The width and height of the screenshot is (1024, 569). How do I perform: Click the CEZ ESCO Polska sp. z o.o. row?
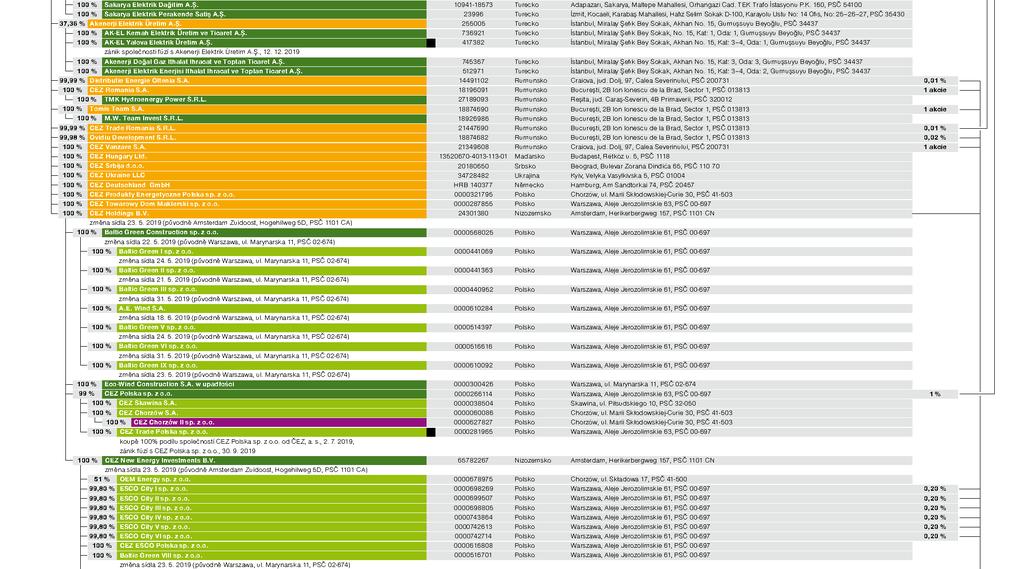coord(272,545)
